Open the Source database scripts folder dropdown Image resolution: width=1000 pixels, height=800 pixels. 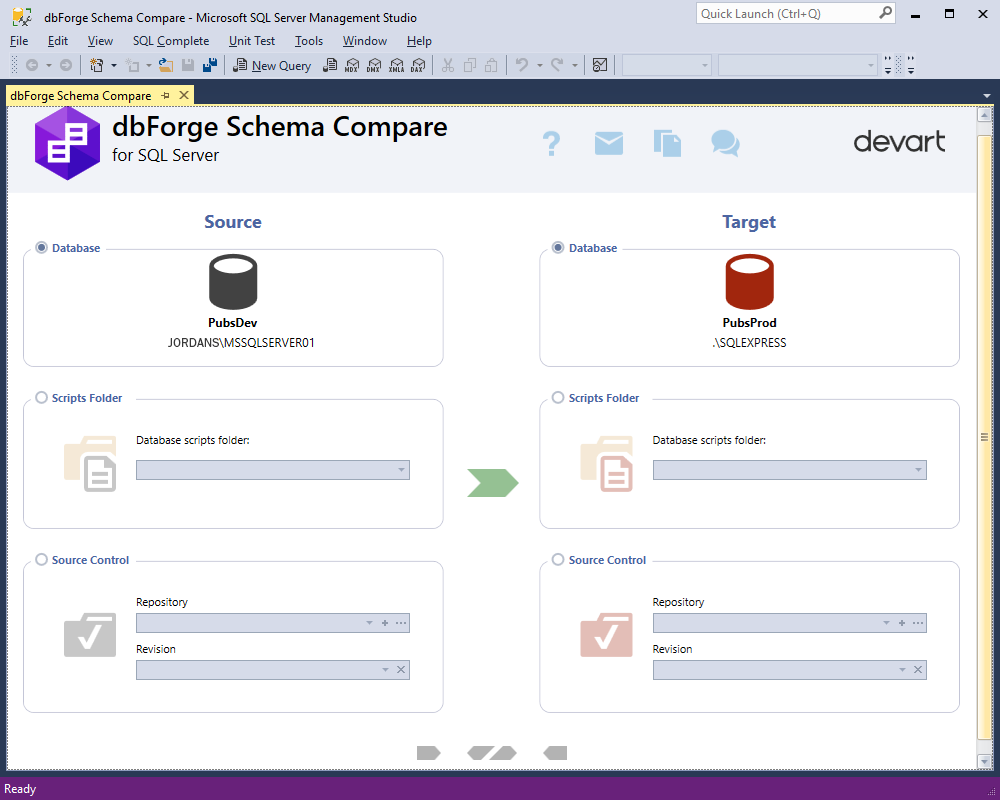tap(401, 470)
